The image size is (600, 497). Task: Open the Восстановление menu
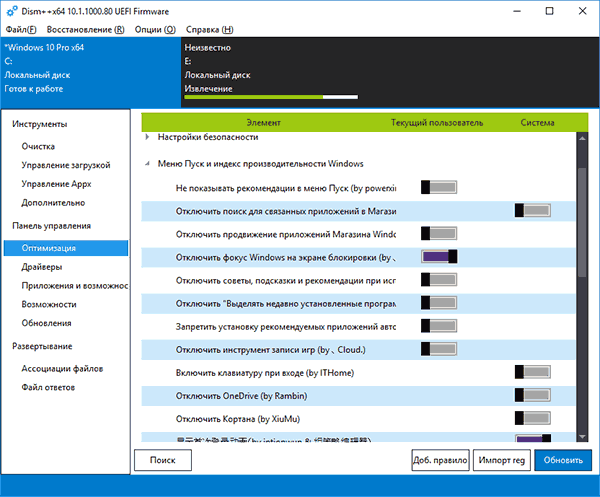click(x=85, y=29)
